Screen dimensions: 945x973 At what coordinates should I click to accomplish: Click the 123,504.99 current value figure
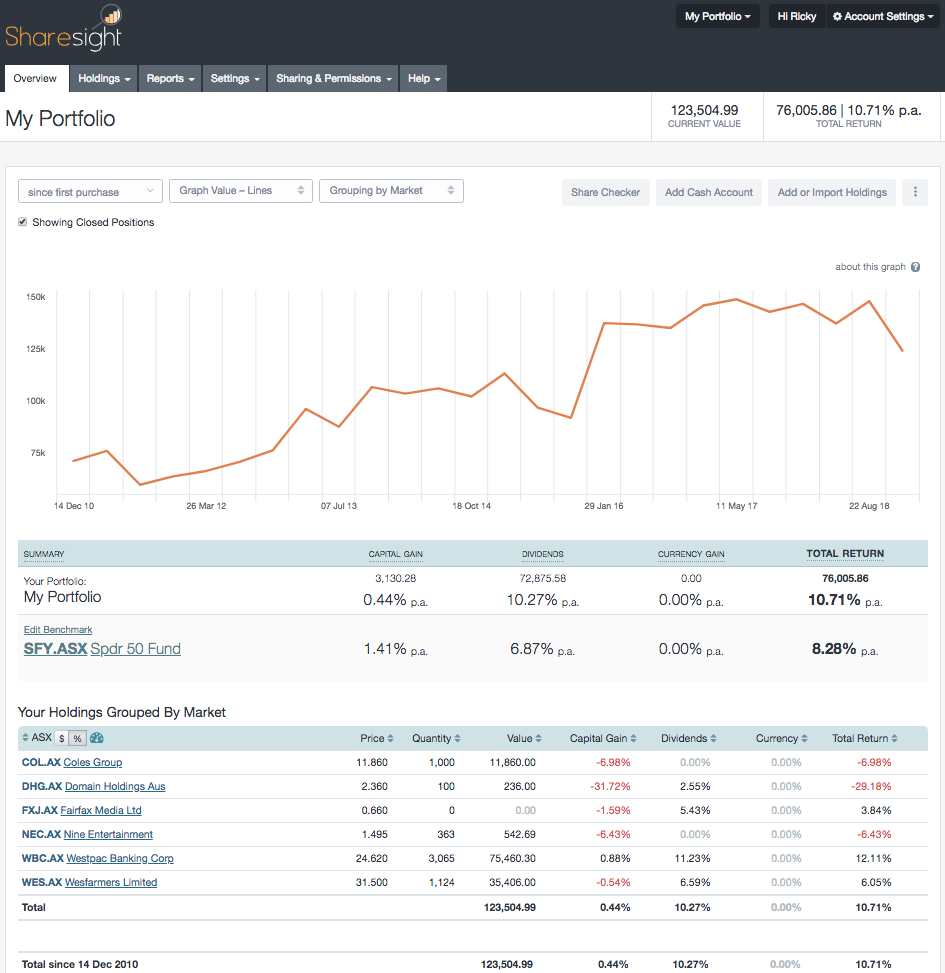(x=704, y=110)
